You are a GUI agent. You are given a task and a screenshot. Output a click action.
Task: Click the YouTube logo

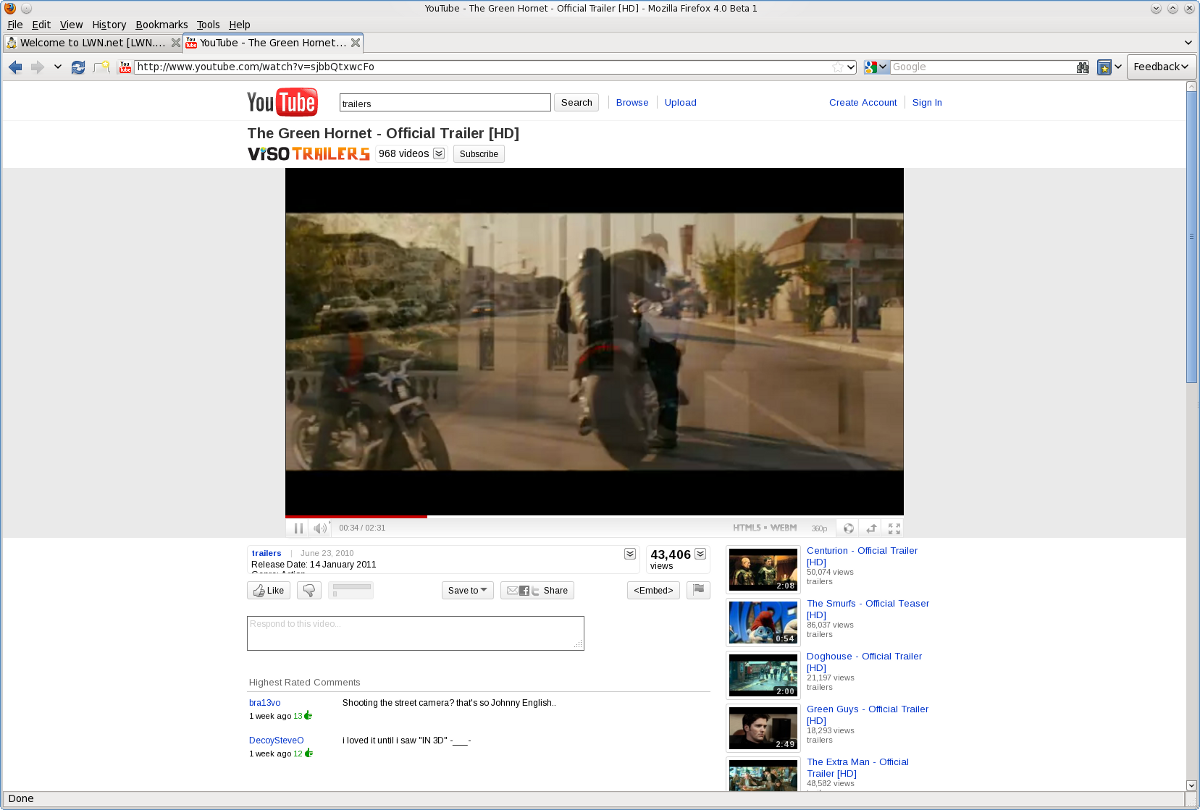pos(283,102)
